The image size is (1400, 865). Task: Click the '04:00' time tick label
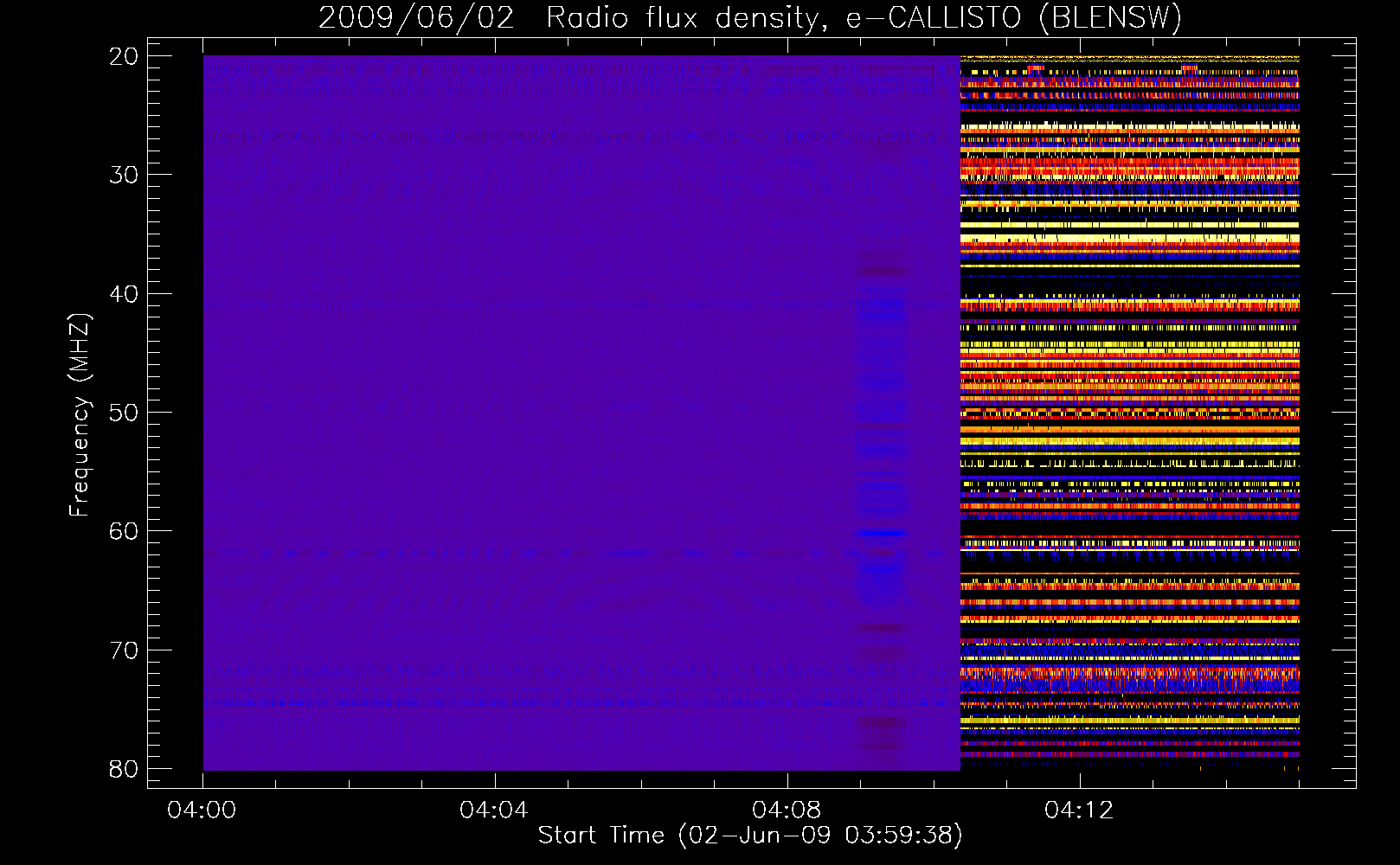coord(202,810)
